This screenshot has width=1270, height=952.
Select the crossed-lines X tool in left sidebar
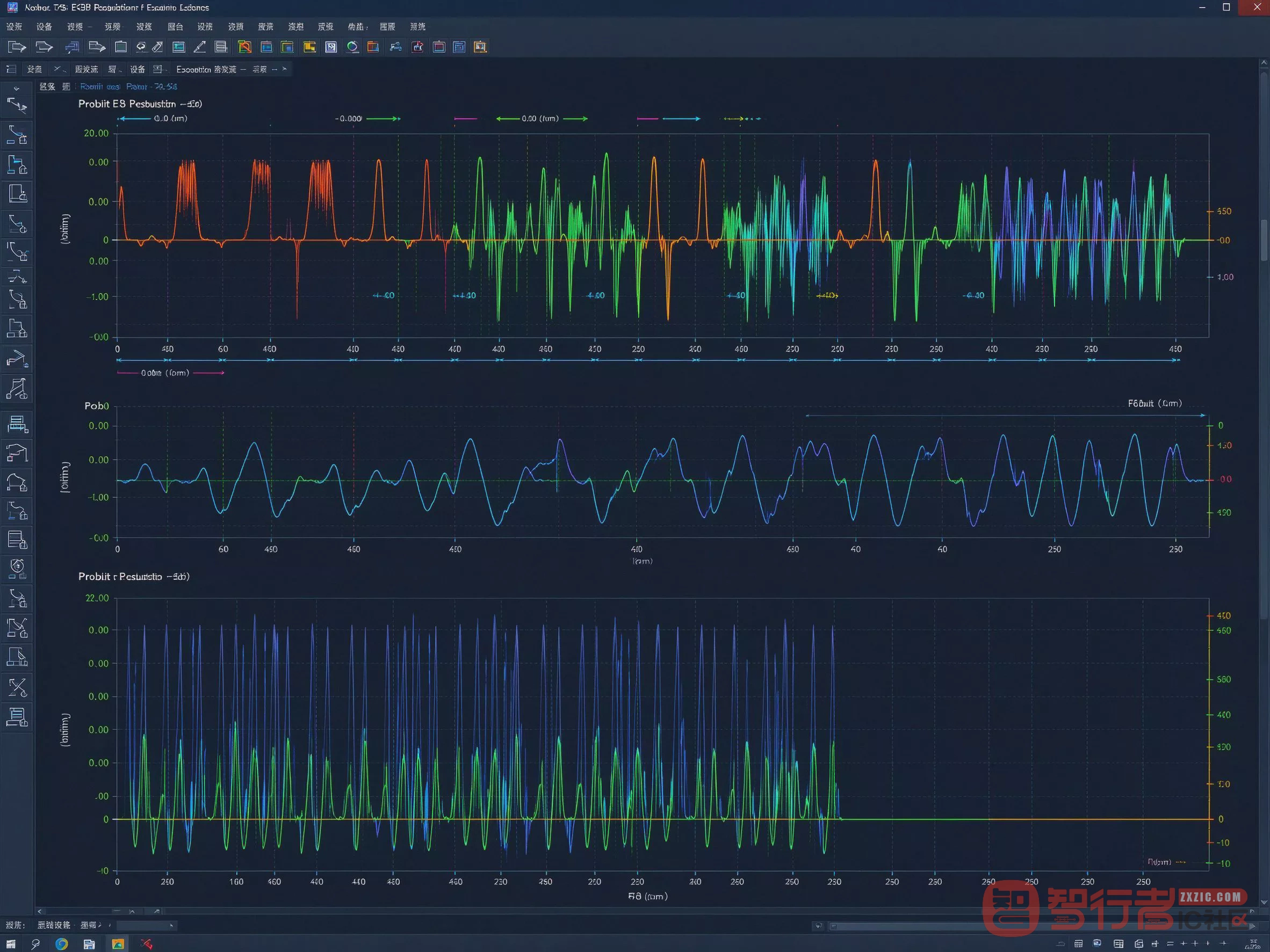coord(17,687)
